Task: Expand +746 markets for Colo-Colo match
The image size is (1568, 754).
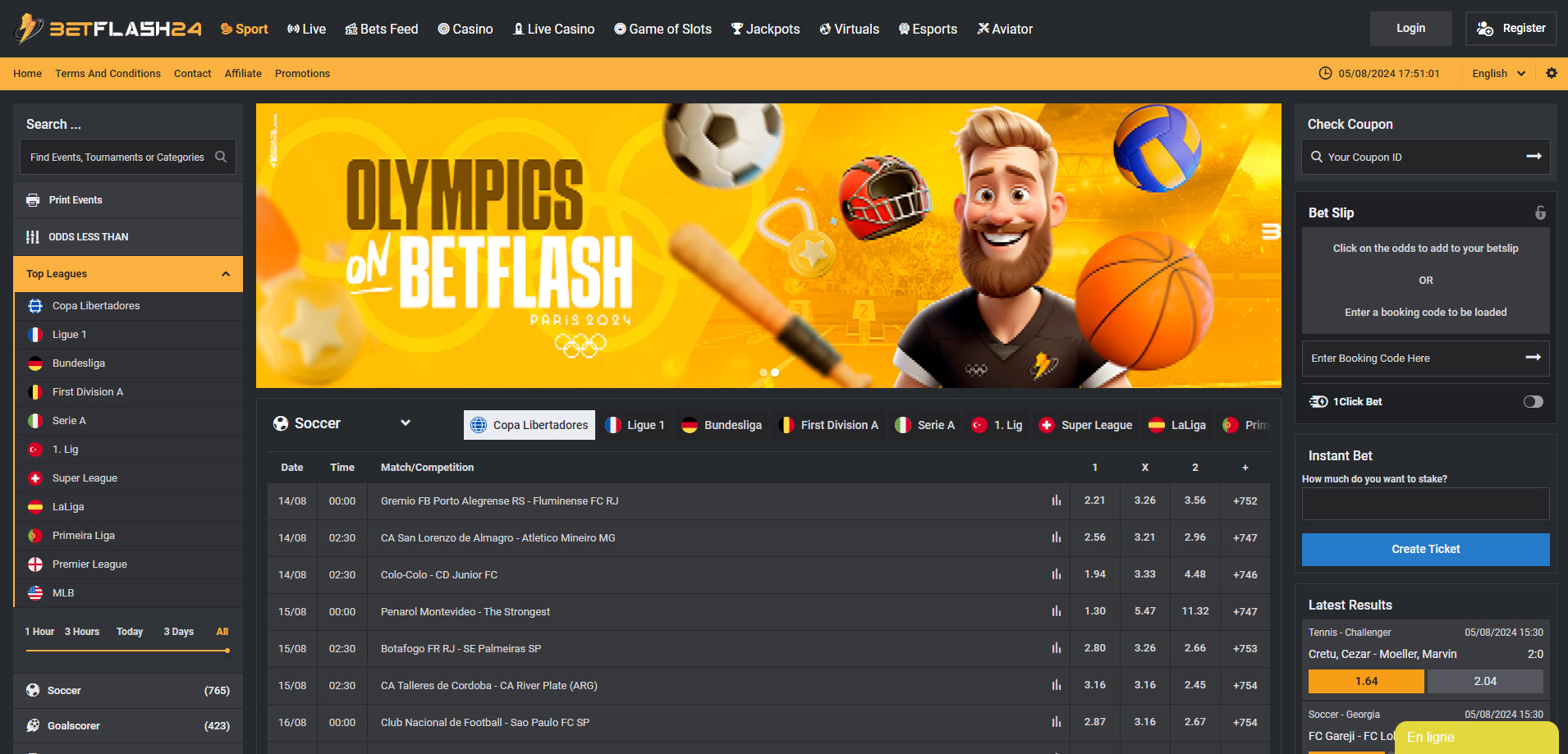Action: 1245,574
